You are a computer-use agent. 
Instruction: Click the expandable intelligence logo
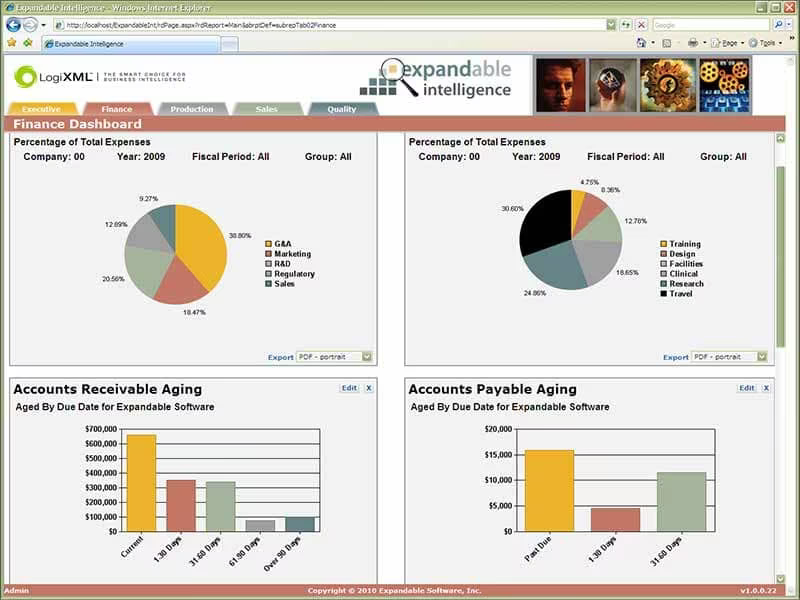[x=436, y=79]
